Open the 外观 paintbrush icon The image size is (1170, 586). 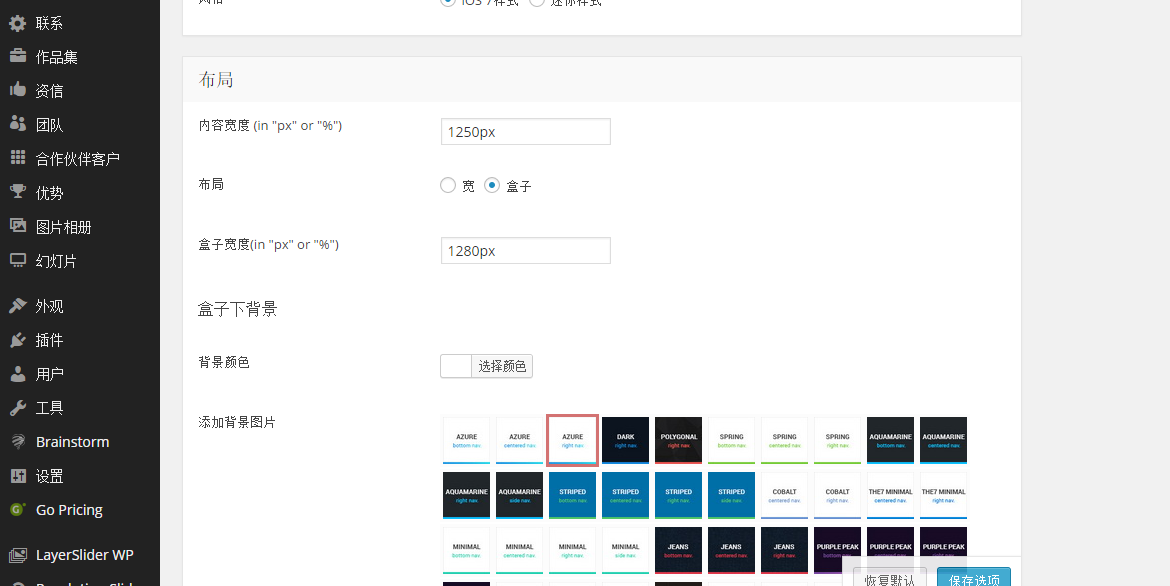pyautogui.click(x=17, y=306)
